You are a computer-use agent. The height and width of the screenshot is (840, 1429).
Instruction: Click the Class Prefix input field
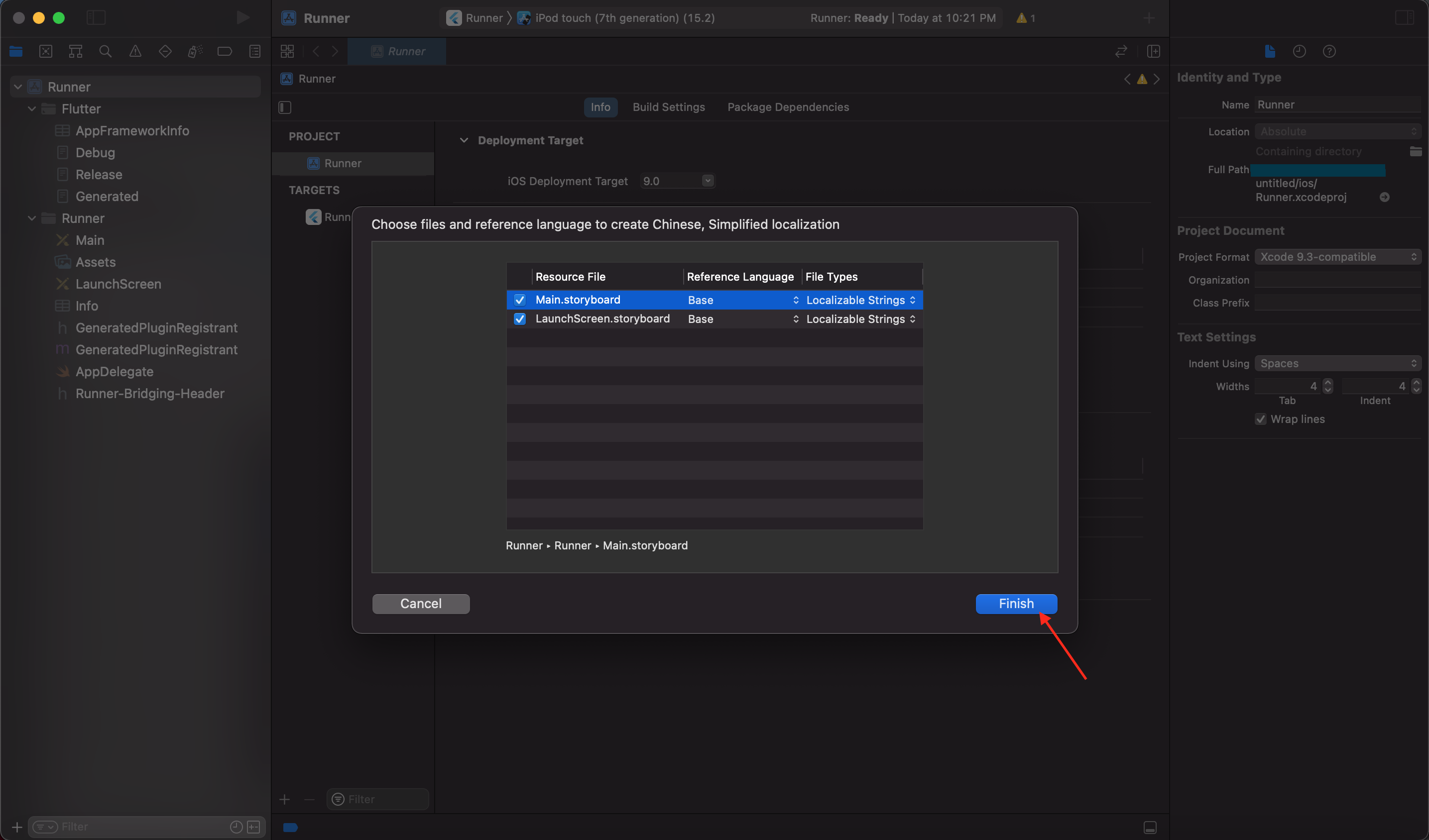[x=1338, y=303]
